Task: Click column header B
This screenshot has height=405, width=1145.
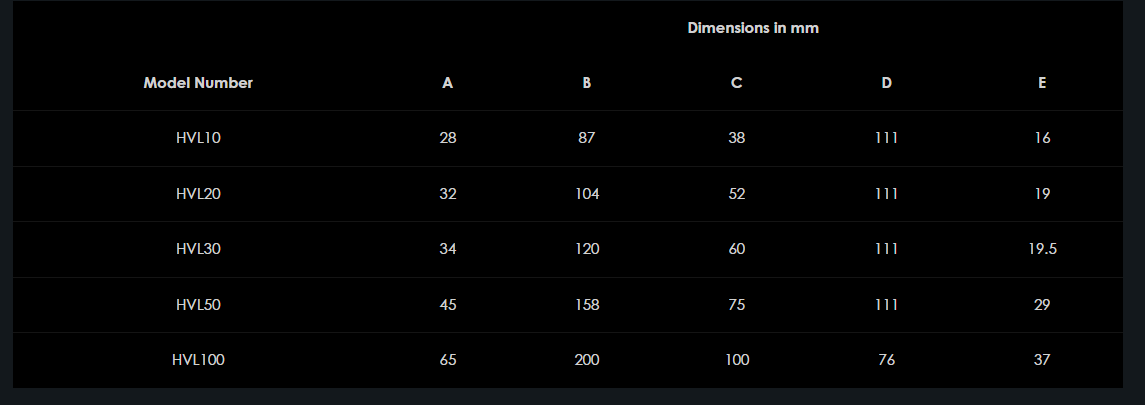Action: (x=587, y=83)
